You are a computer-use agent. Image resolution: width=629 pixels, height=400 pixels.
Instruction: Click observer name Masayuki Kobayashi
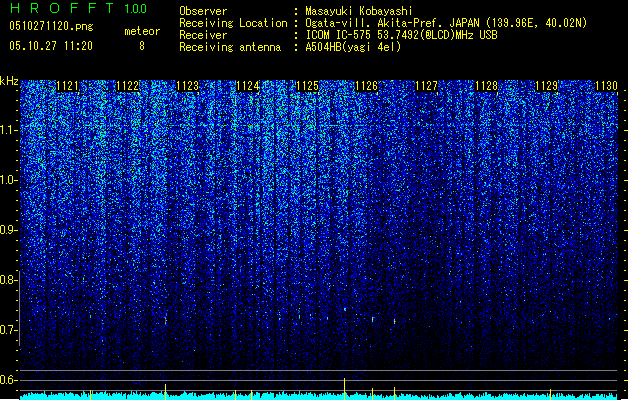[359, 11]
